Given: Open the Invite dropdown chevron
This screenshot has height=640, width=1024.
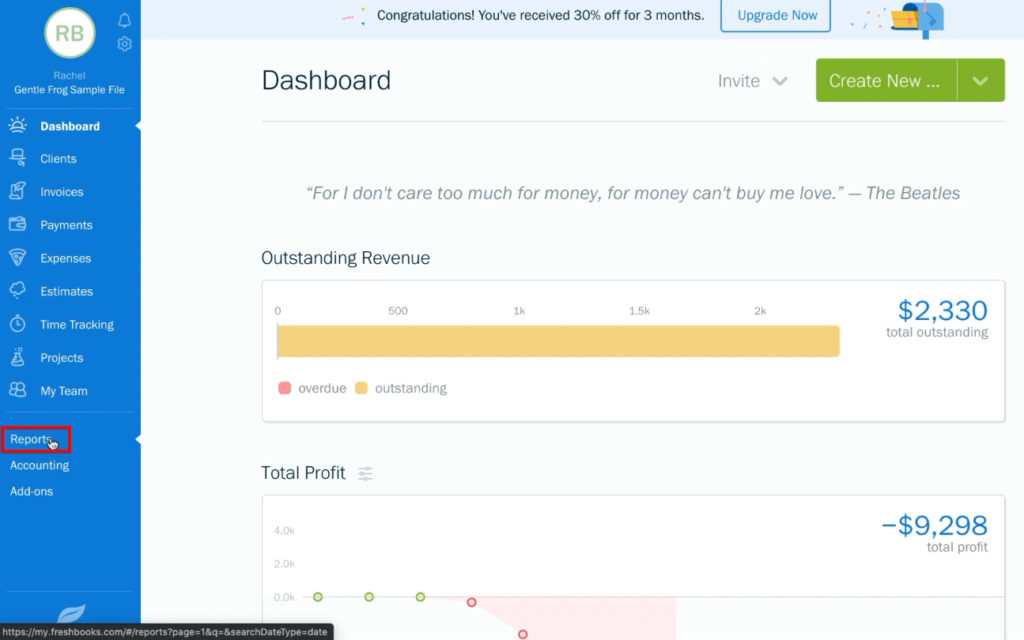Looking at the screenshot, I should click(781, 80).
